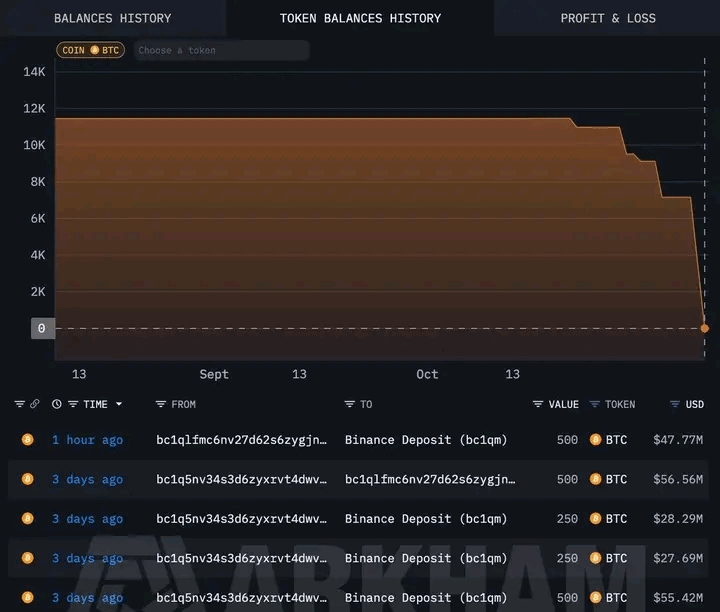
Task: Focus the Choose a token input
Action: [x=222, y=50]
